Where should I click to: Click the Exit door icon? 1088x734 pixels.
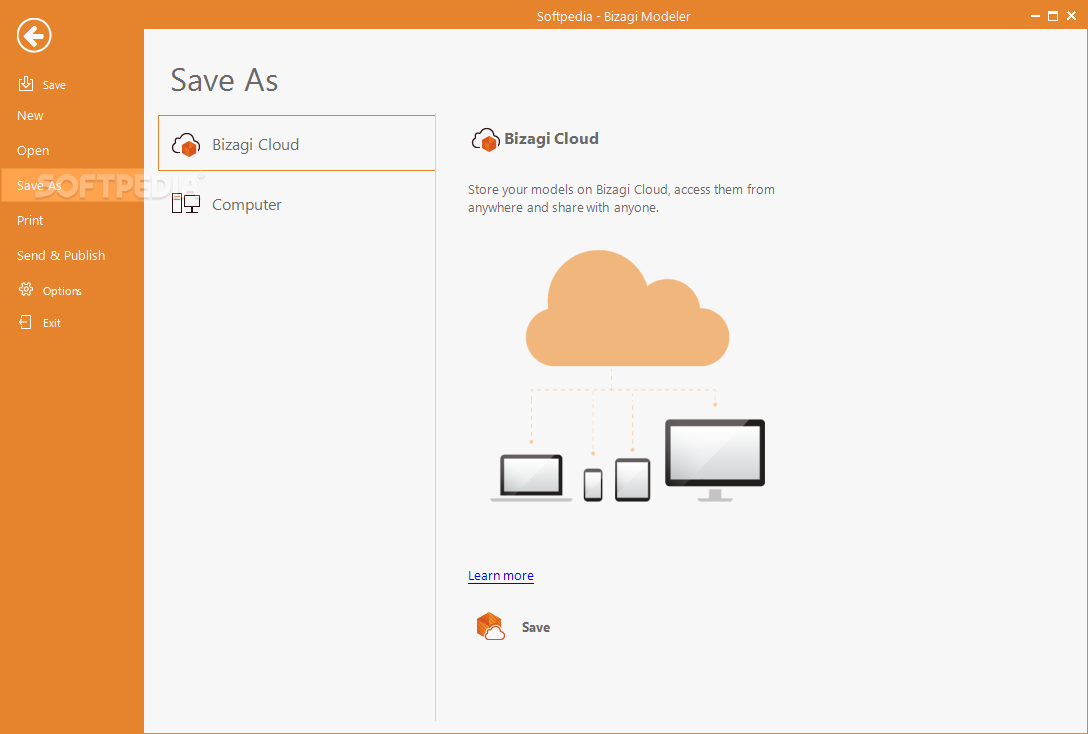(26, 322)
